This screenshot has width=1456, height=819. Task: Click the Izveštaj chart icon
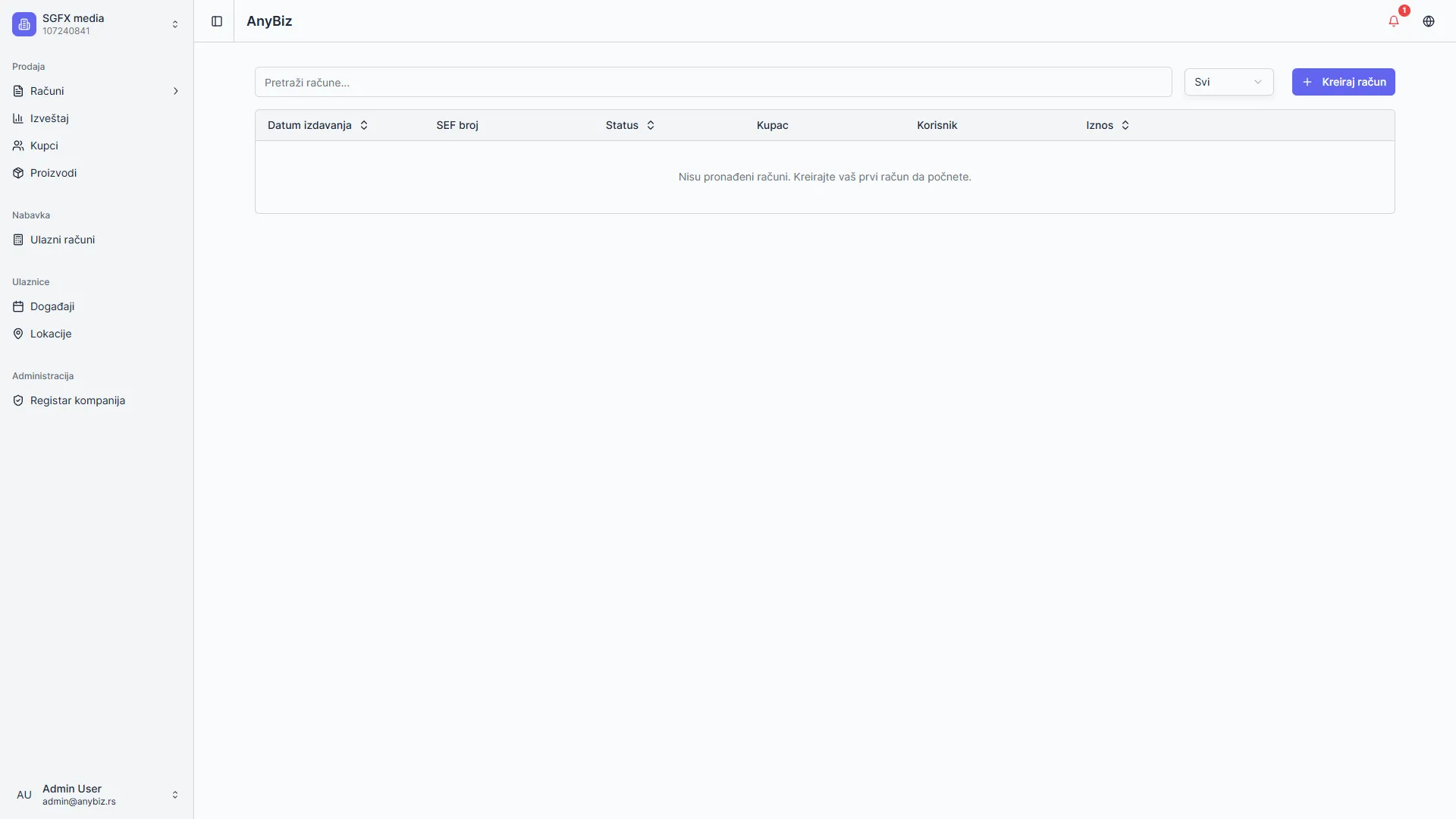tap(18, 118)
